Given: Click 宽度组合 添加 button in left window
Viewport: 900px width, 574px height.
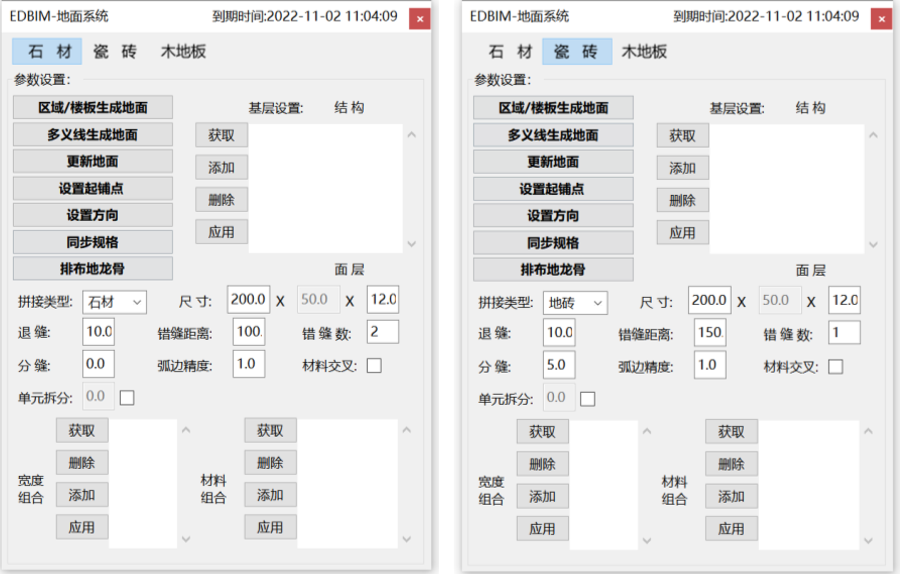Looking at the screenshot, I should [82, 495].
